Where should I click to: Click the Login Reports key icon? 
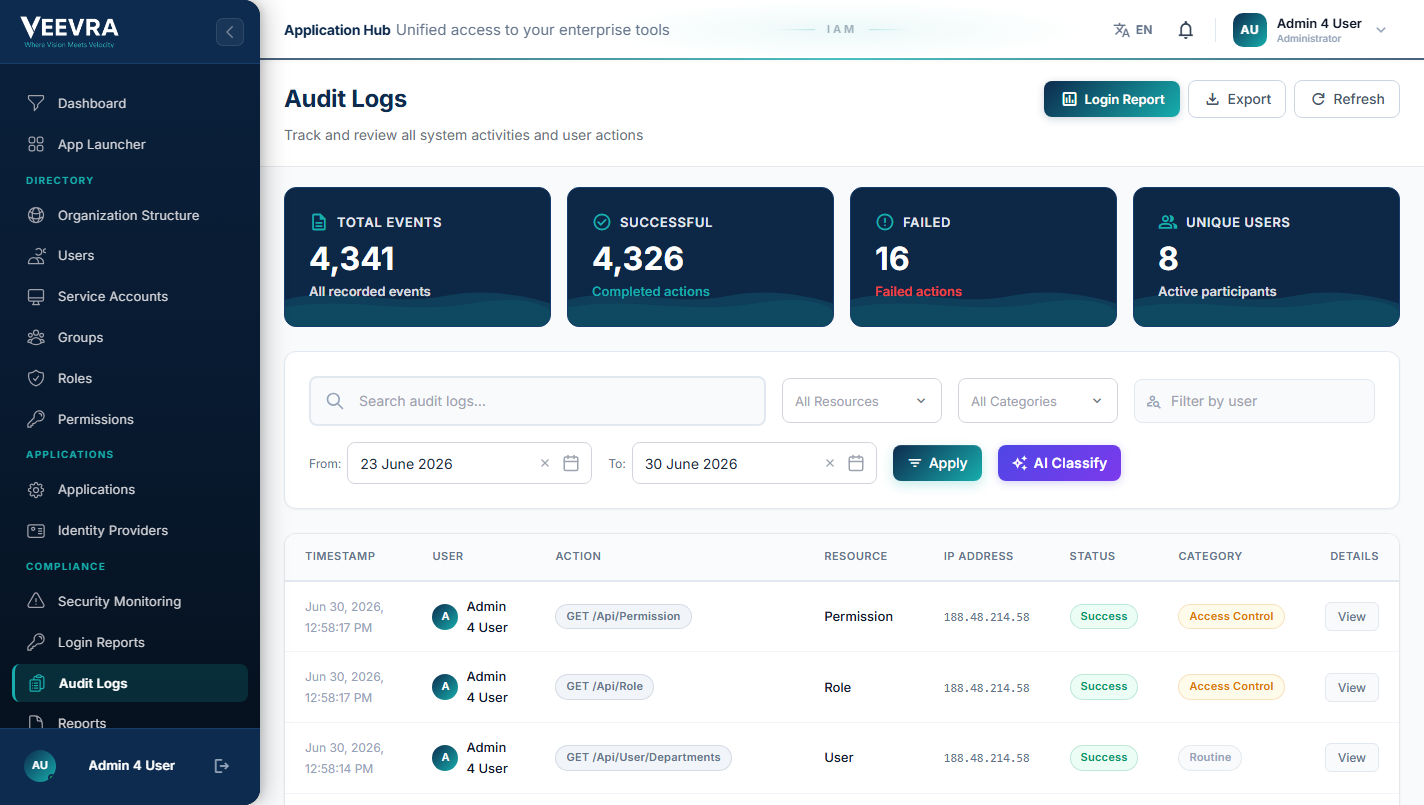pos(36,642)
